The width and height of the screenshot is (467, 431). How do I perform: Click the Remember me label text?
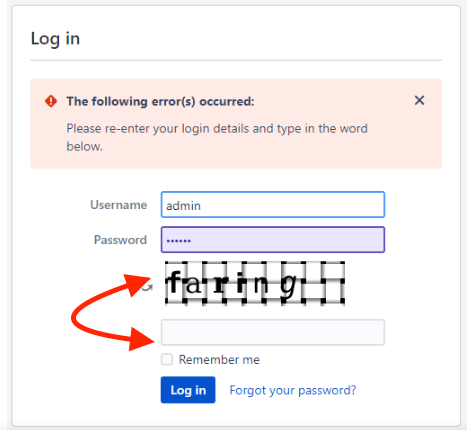click(x=219, y=360)
